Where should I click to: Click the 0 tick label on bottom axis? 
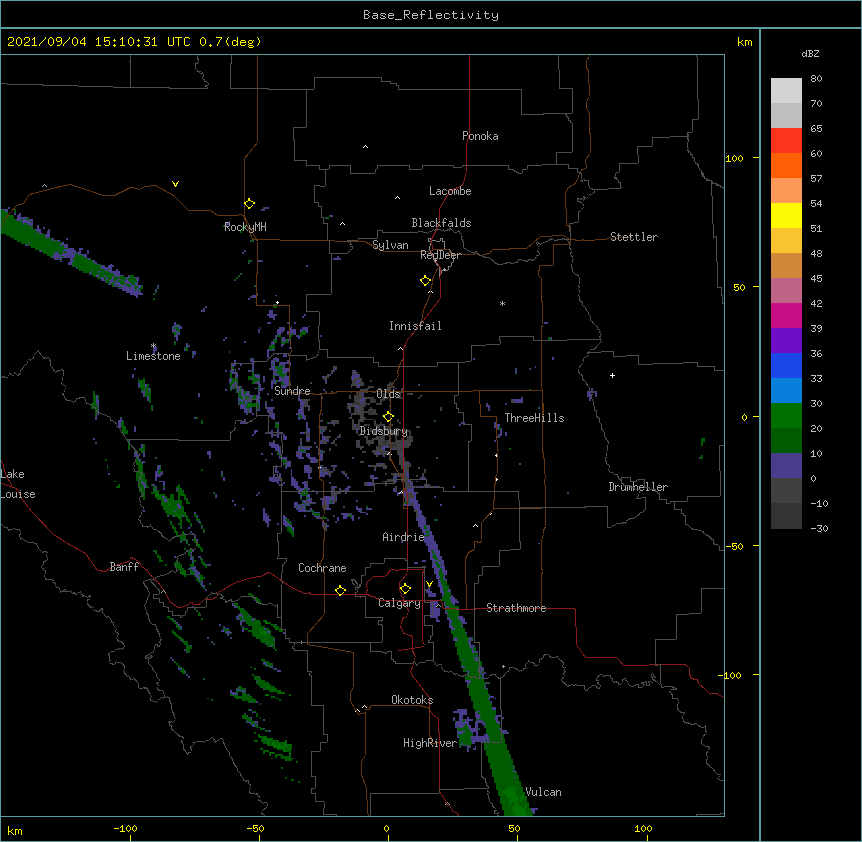pyautogui.click(x=386, y=828)
